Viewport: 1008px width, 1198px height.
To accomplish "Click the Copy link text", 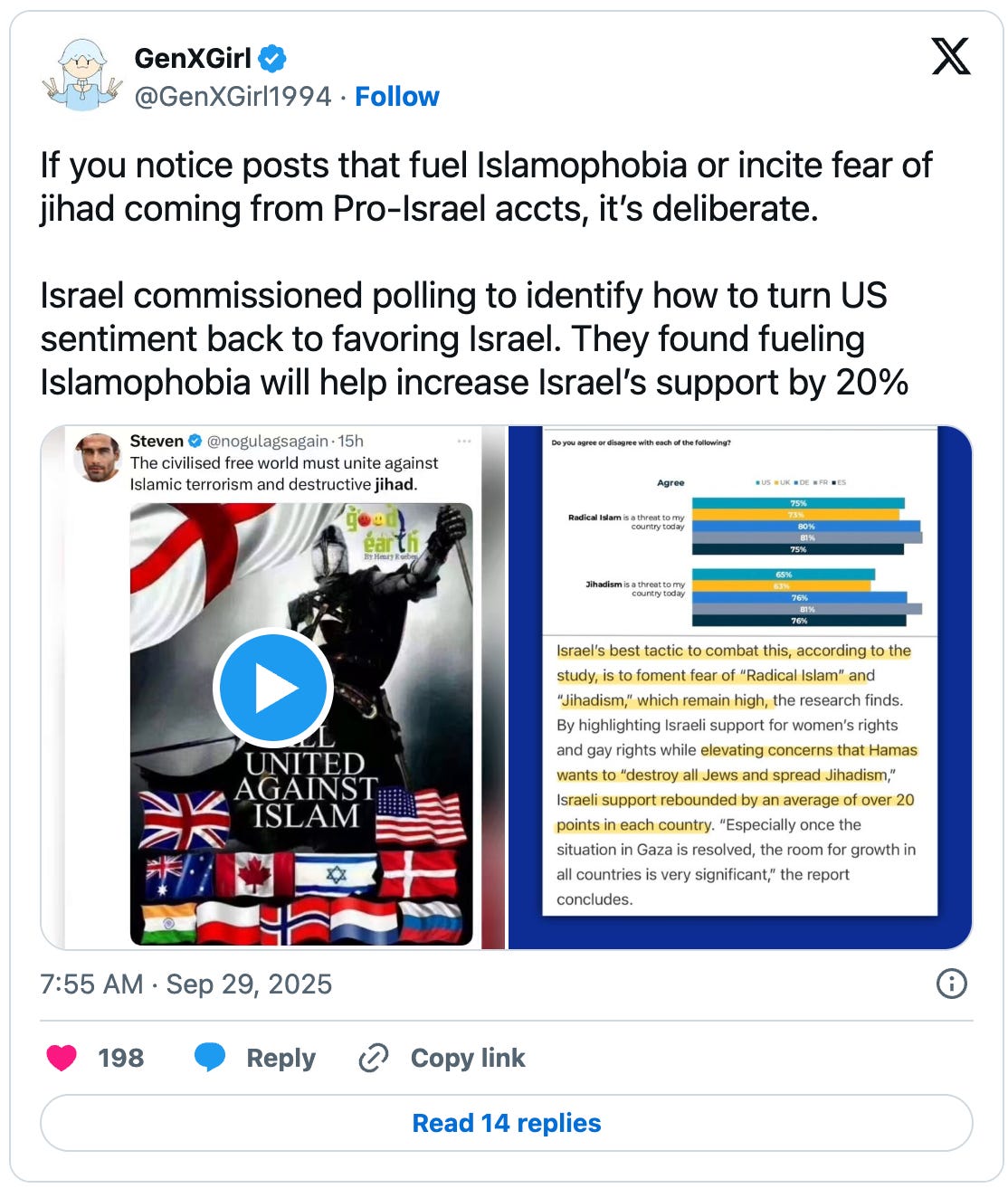I will tap(468, 1058).
